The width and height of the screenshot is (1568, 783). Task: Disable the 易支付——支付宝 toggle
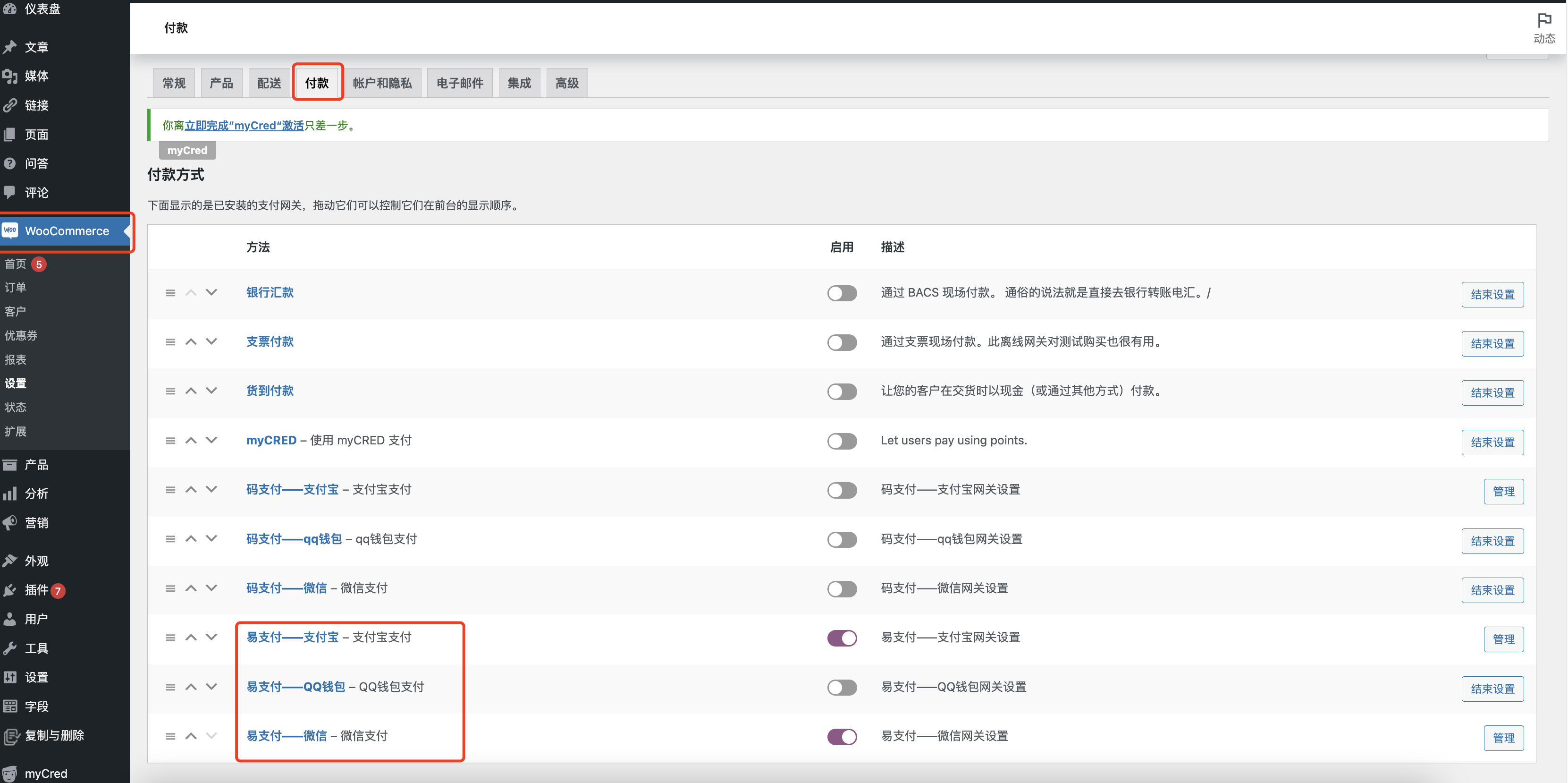coord(842,638)
